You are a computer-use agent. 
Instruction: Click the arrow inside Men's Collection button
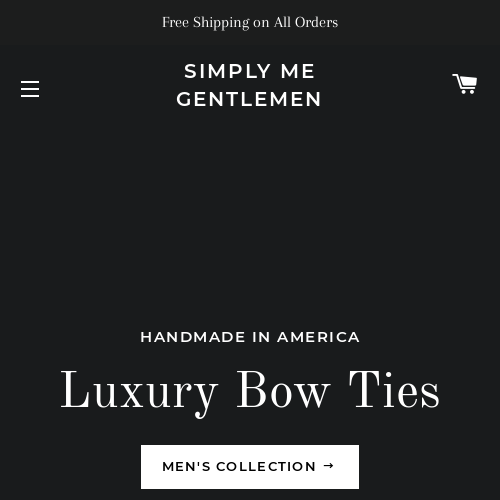coord(329,466)
